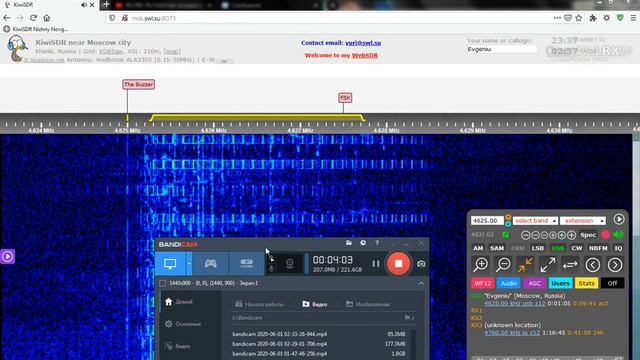This screenshot has width=640, height=360.
Task: Stop recording with red Bandicam button
Action: (398, 264)
